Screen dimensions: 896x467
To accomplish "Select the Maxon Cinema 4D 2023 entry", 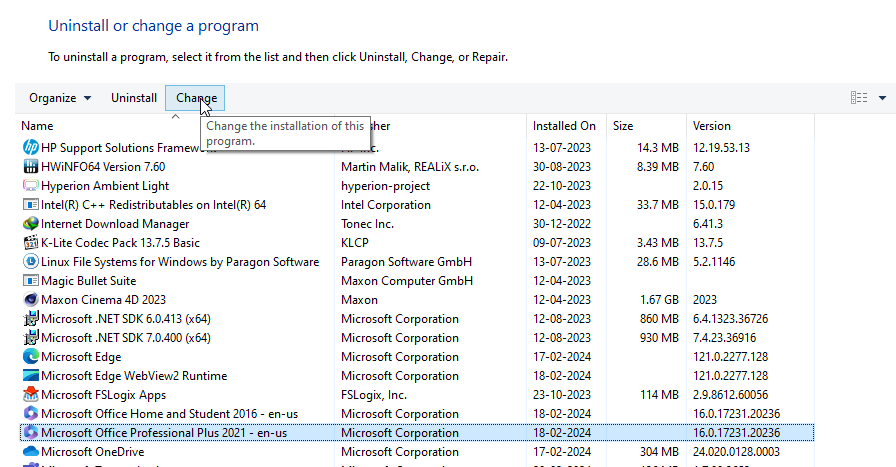I will pos(103,300).
